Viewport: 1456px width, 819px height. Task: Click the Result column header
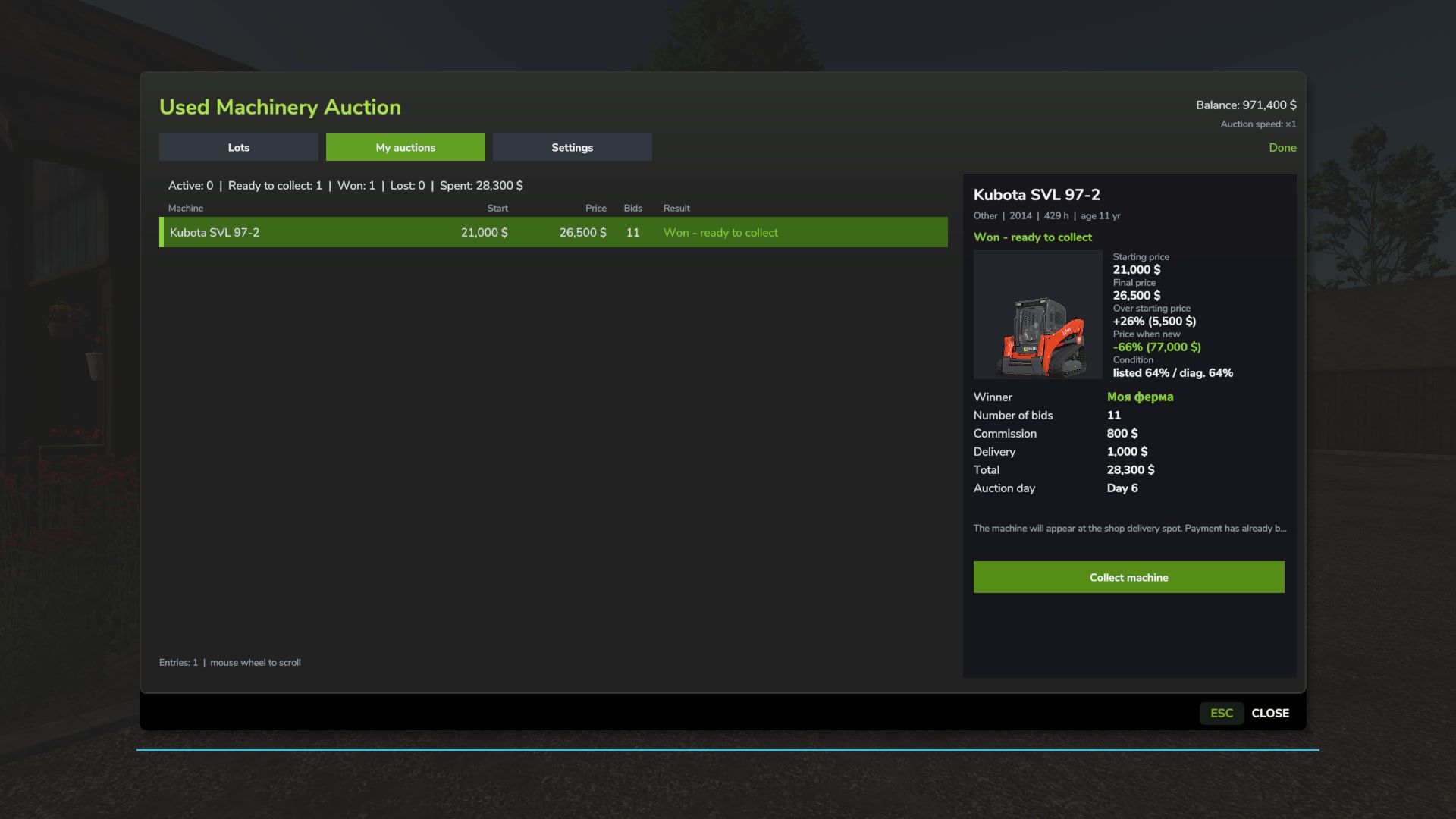[x=676, y=208]
